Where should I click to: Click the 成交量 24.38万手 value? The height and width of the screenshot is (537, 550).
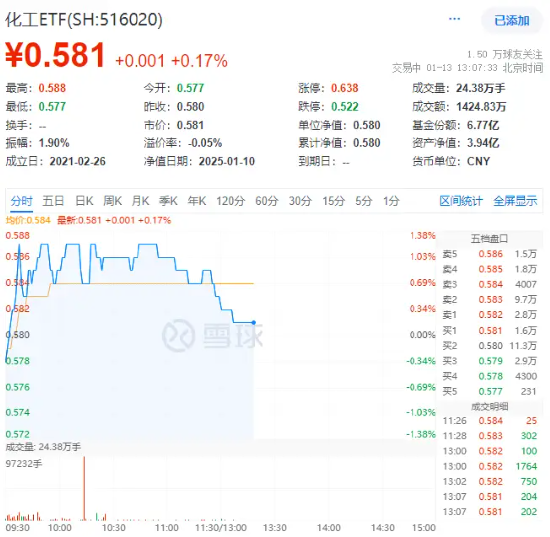480,88
